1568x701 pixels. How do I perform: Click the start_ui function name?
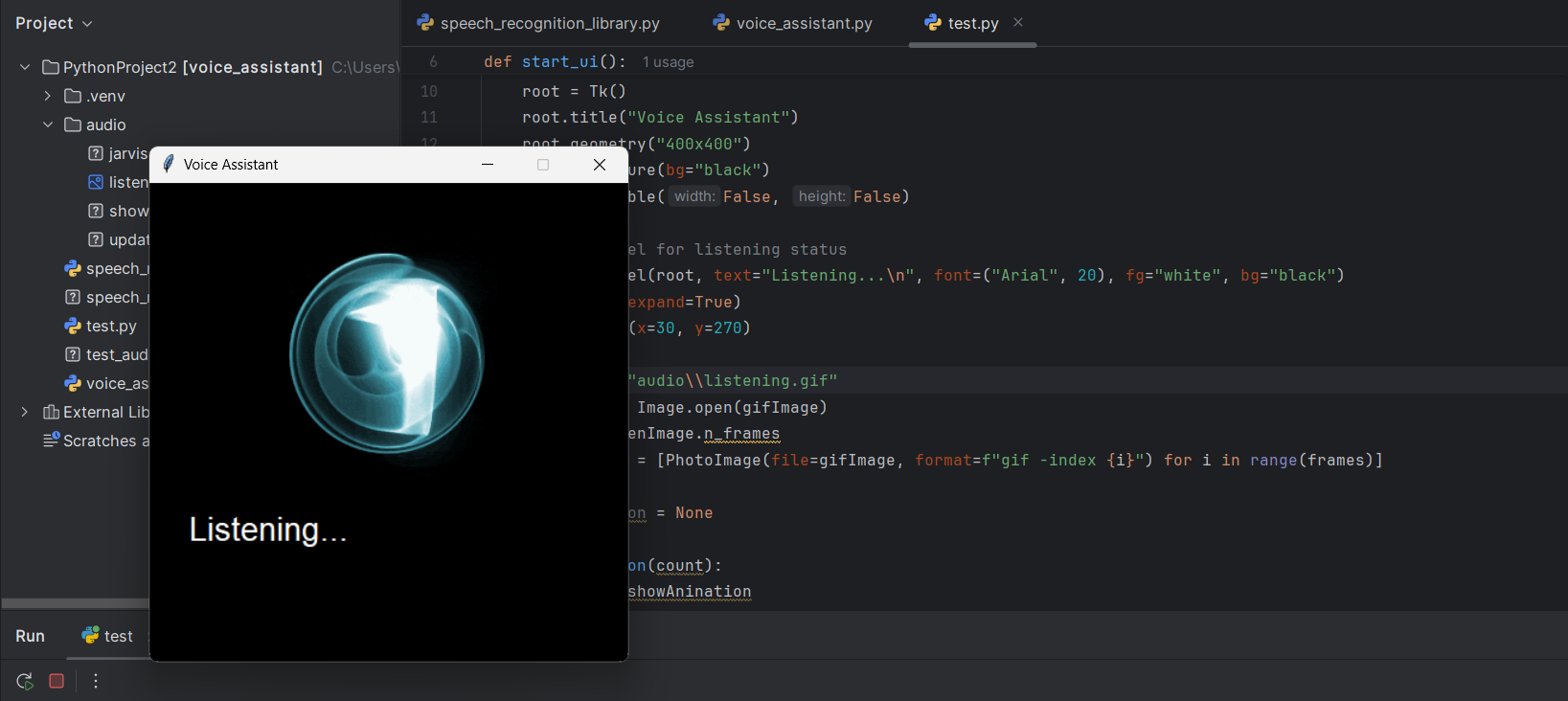point(560,61)
